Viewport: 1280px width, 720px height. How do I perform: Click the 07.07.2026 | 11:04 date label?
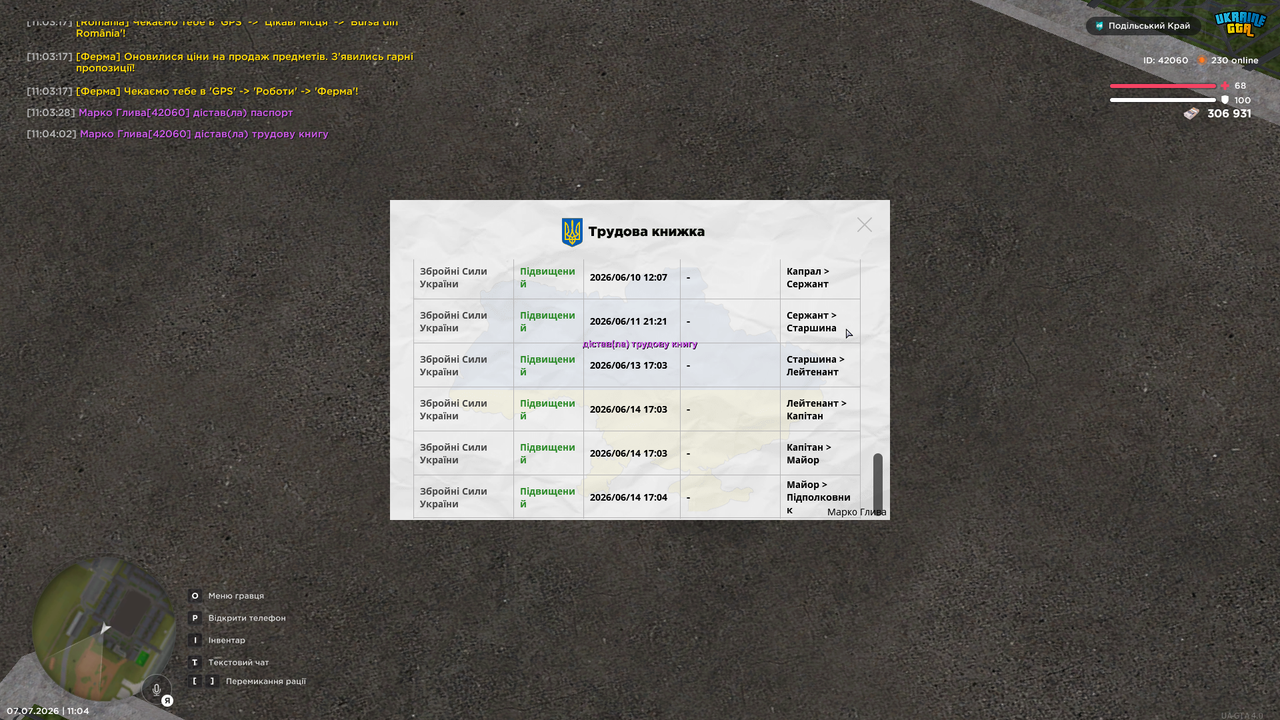point(47,711)
